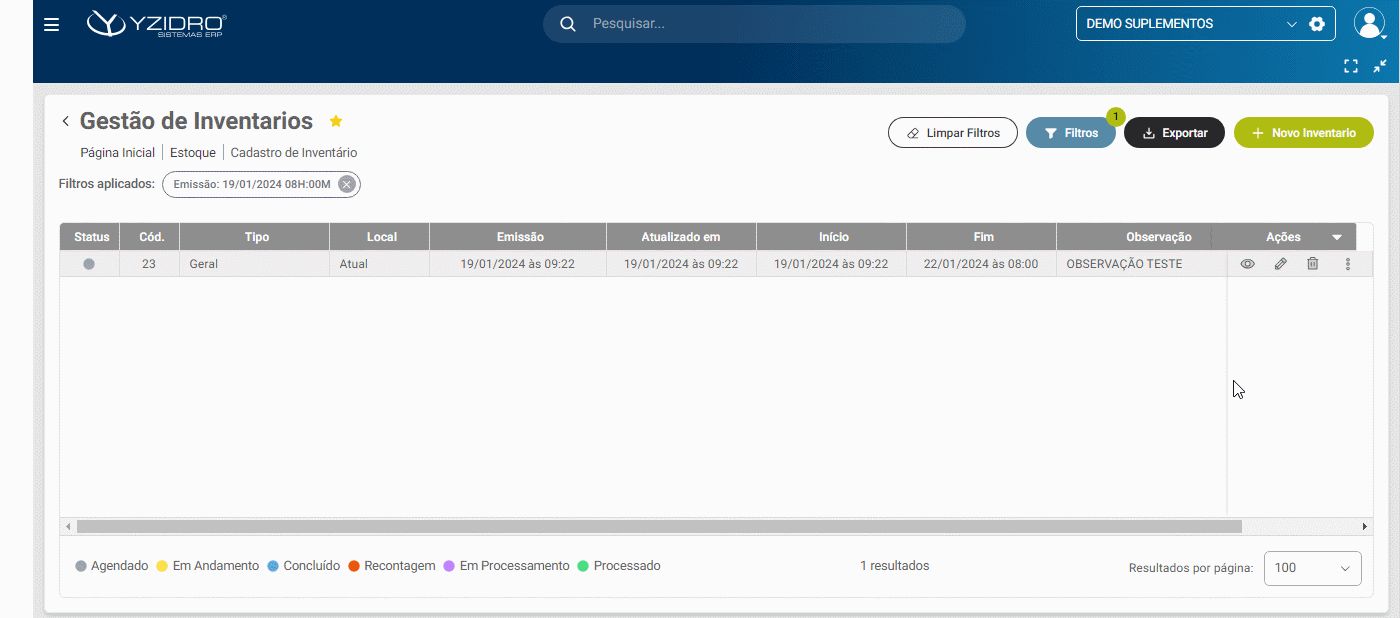Remove the Emissão filter chip
This screenshot has width=1400, height=618.
tap(346, 184)
